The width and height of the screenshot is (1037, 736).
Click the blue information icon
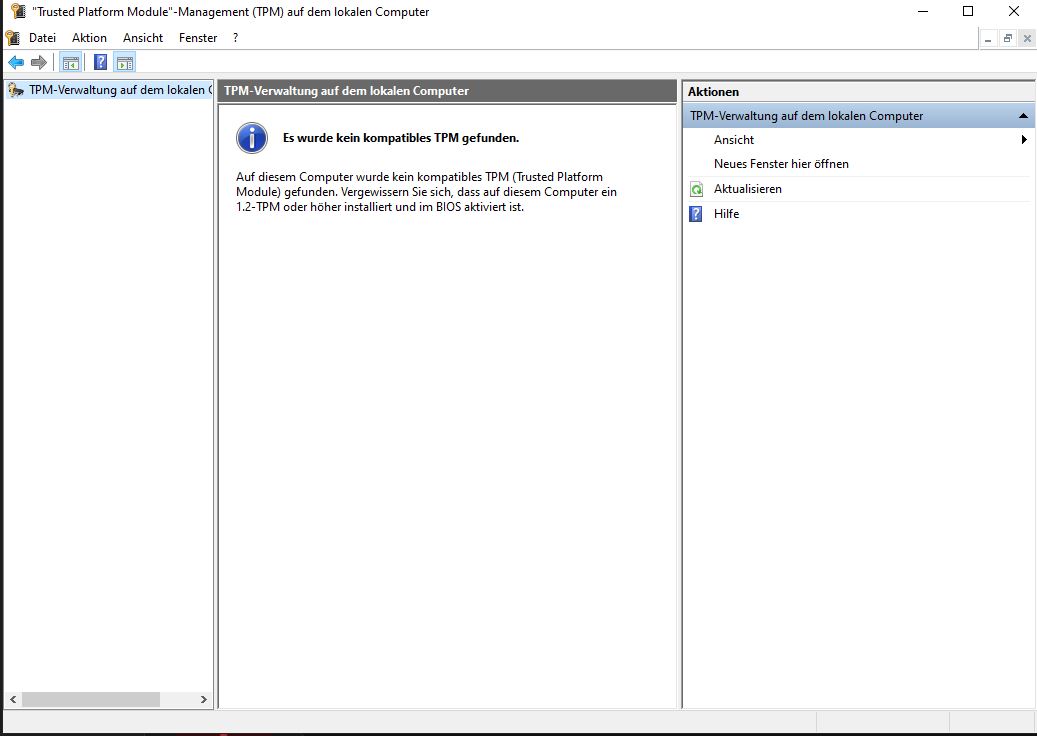point(252,138)
